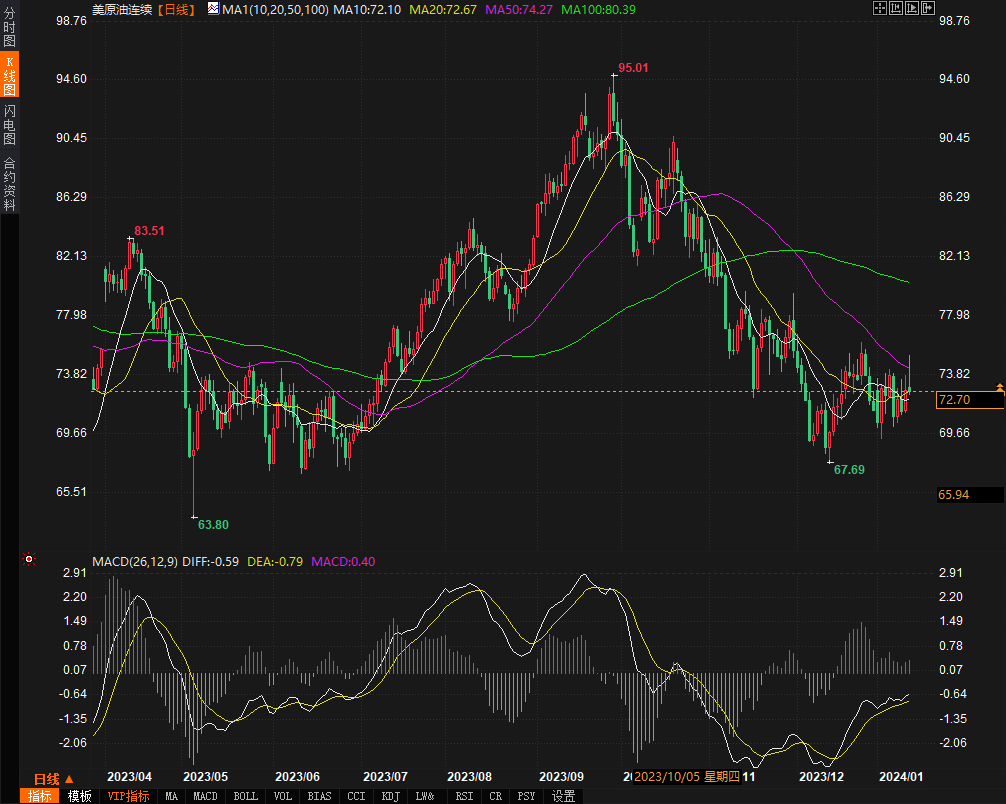The height and width of the screenshot is (804, 1006).
Task: Select the K线图 side tab
Action: 10,76
